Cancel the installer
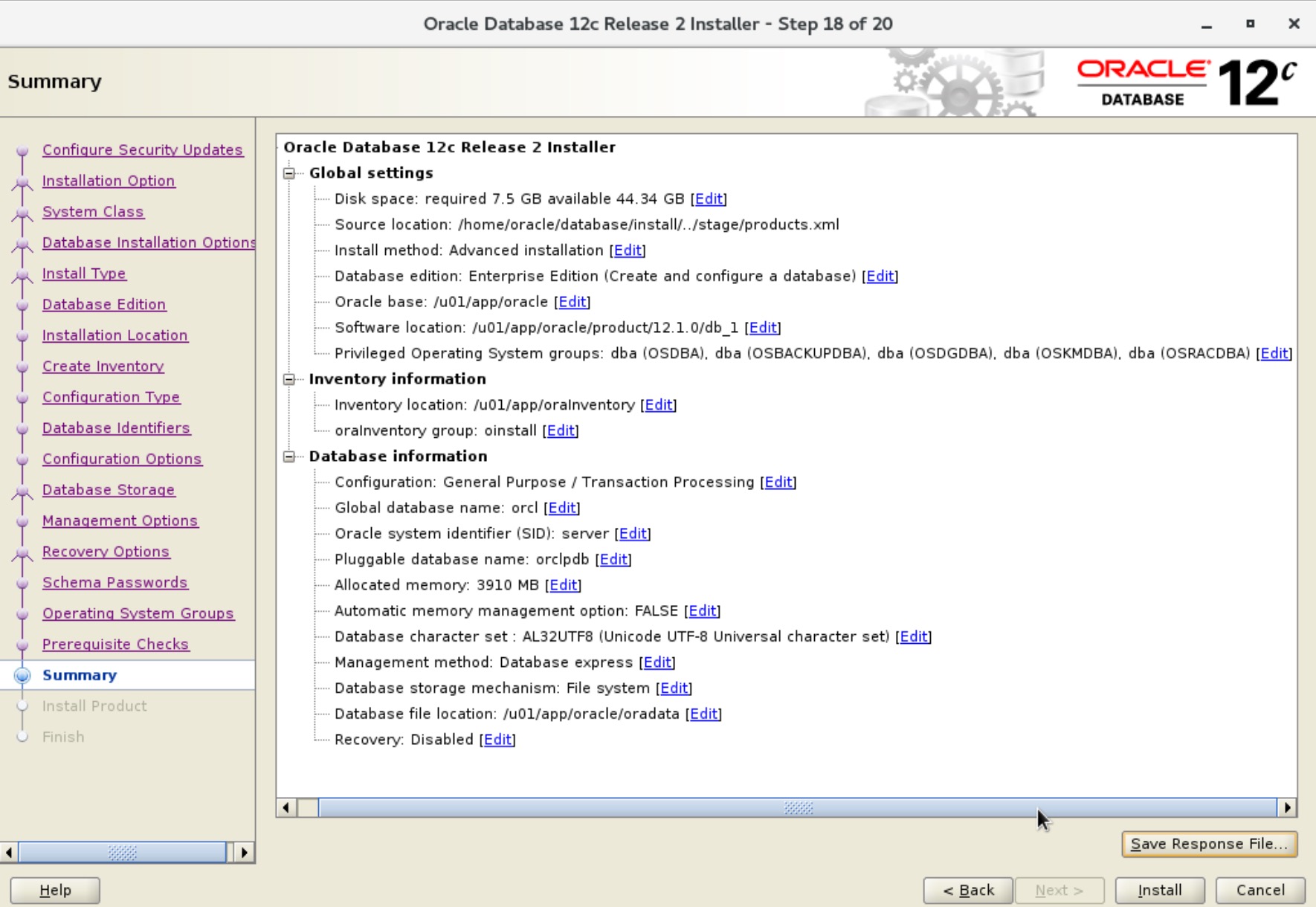The width and height of the screenshot is (1316, 907). click(1260, 890)
